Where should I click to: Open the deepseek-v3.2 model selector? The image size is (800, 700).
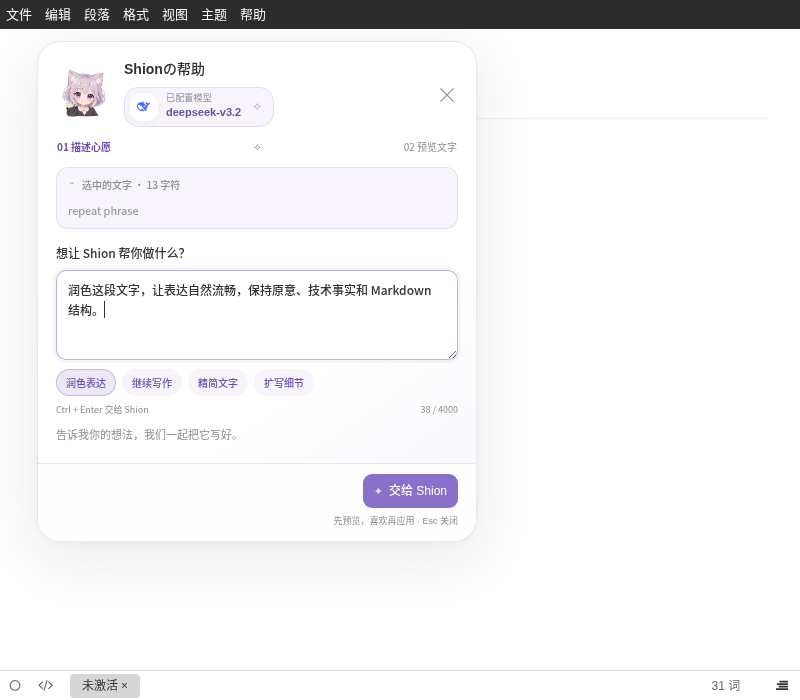199,107
